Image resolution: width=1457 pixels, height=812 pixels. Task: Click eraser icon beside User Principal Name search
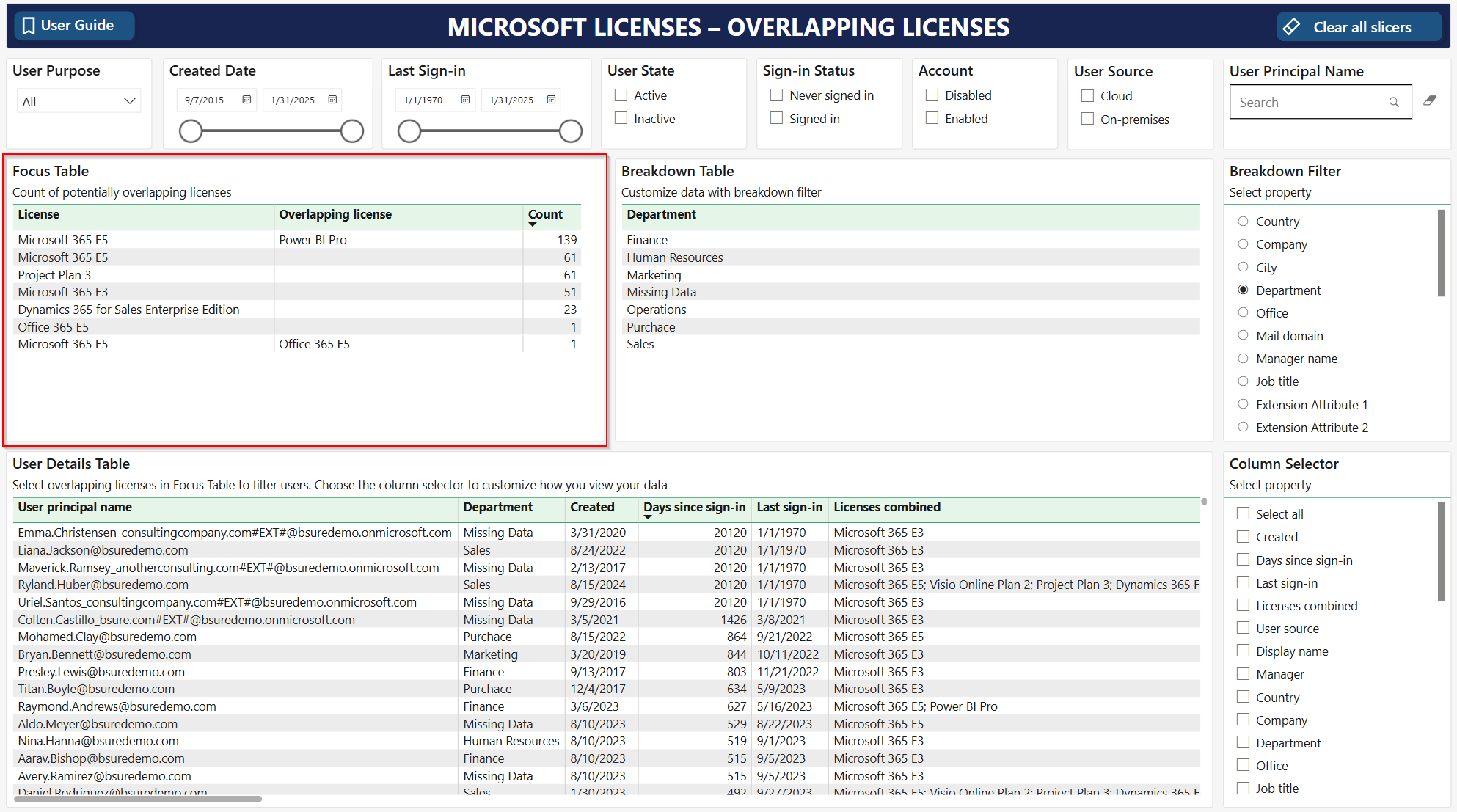point(1430,101)
